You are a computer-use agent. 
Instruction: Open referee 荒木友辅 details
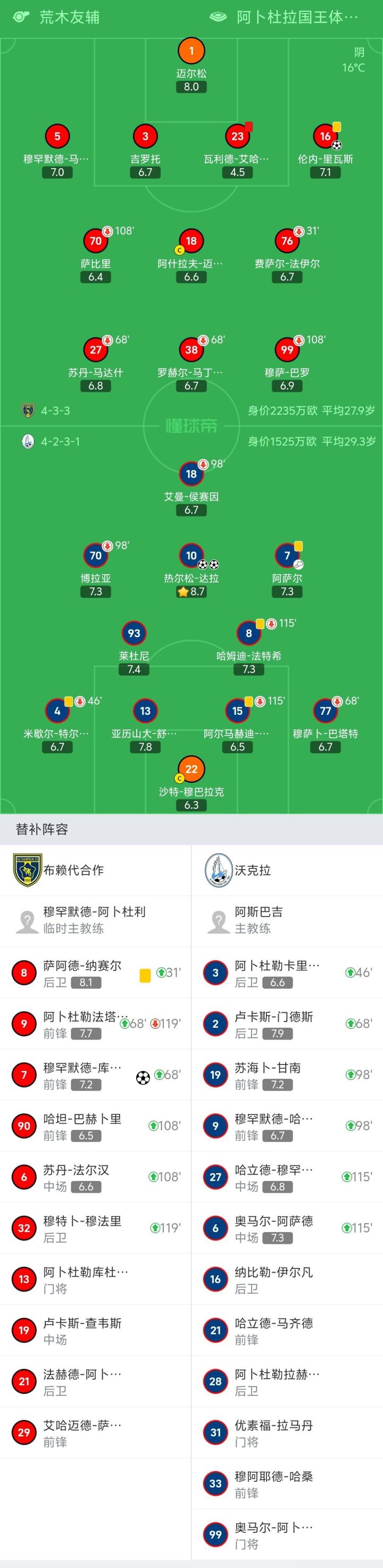[x=69, y=16]
